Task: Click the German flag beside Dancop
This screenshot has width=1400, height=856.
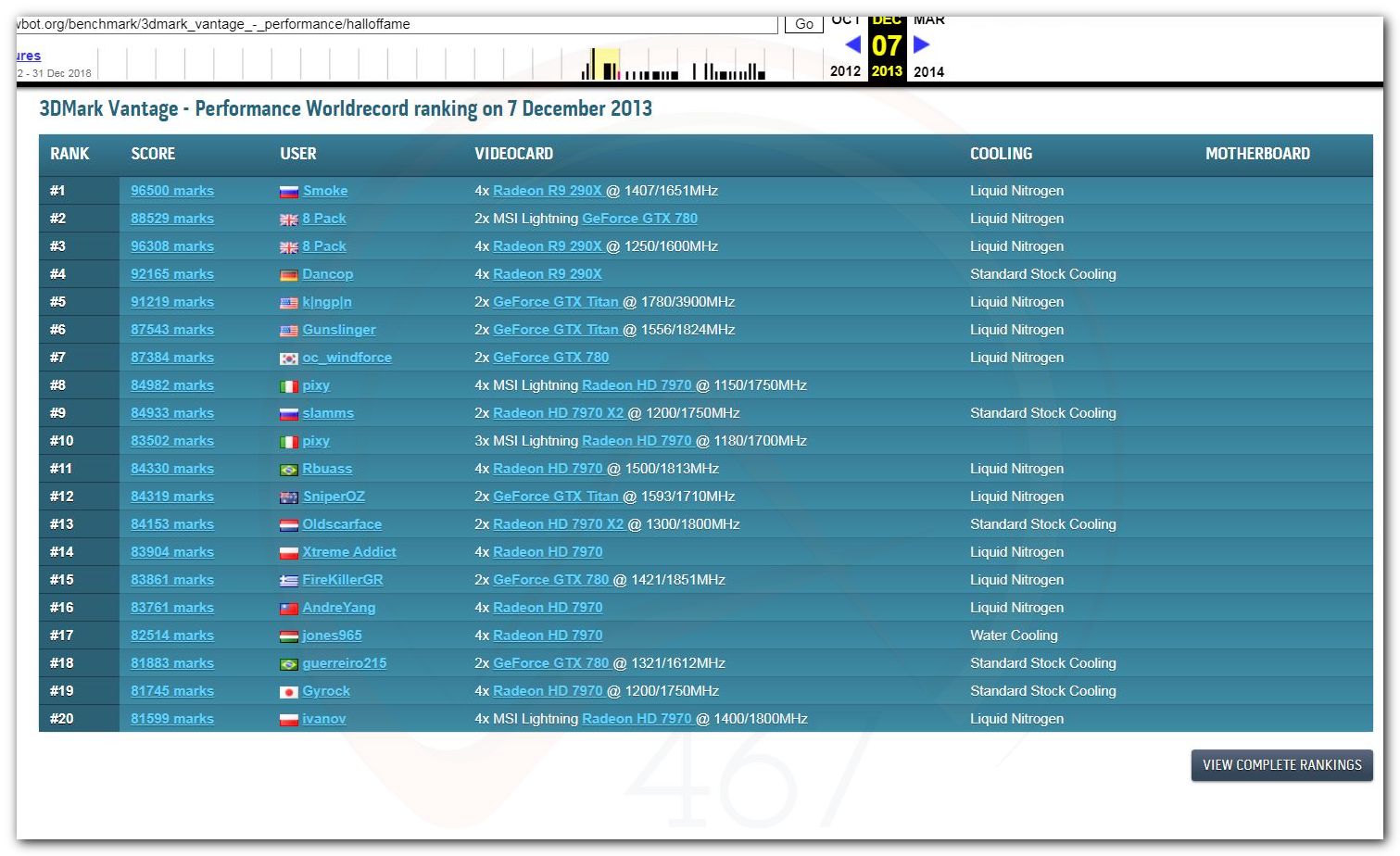Action: click(289, 275)
